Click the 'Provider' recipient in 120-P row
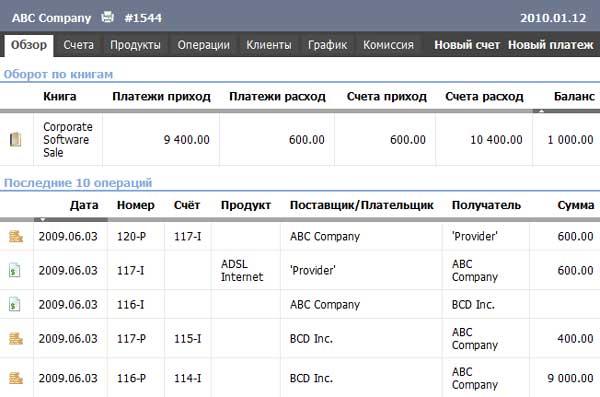The width and height of the screenshot is (600, 397). tap(474, 236)
